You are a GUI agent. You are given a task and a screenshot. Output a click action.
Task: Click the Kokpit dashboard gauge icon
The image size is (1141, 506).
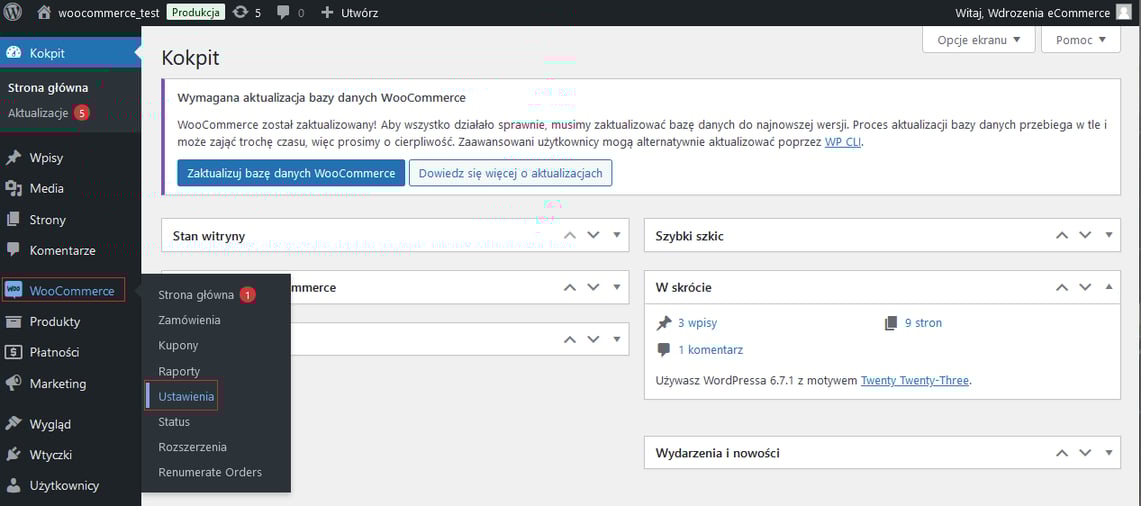[13, 53]
